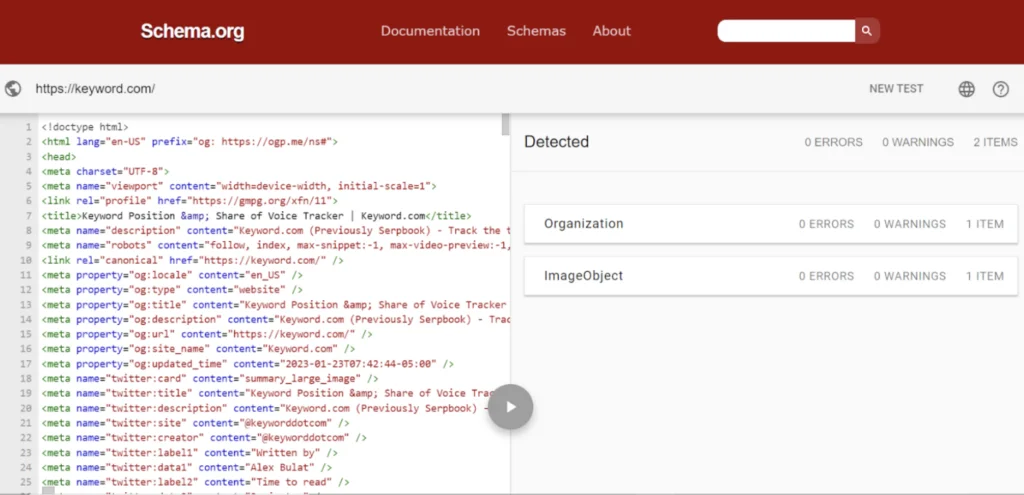Open the Documentation menu item
The width and height of the screenshot is (1024, 495).
tap(430, 31)
